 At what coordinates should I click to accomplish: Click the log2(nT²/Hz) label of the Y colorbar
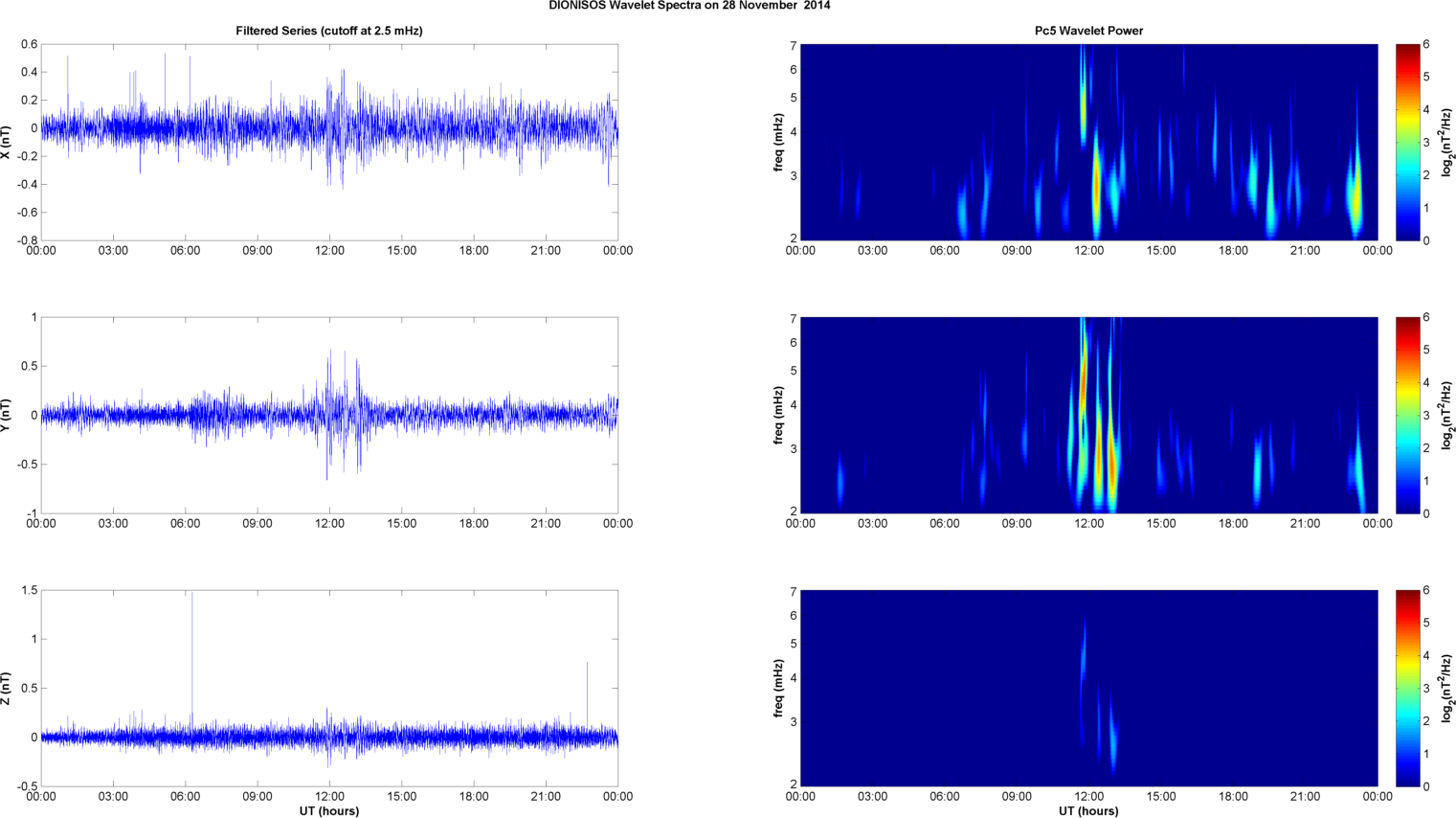pos(1448,415)
